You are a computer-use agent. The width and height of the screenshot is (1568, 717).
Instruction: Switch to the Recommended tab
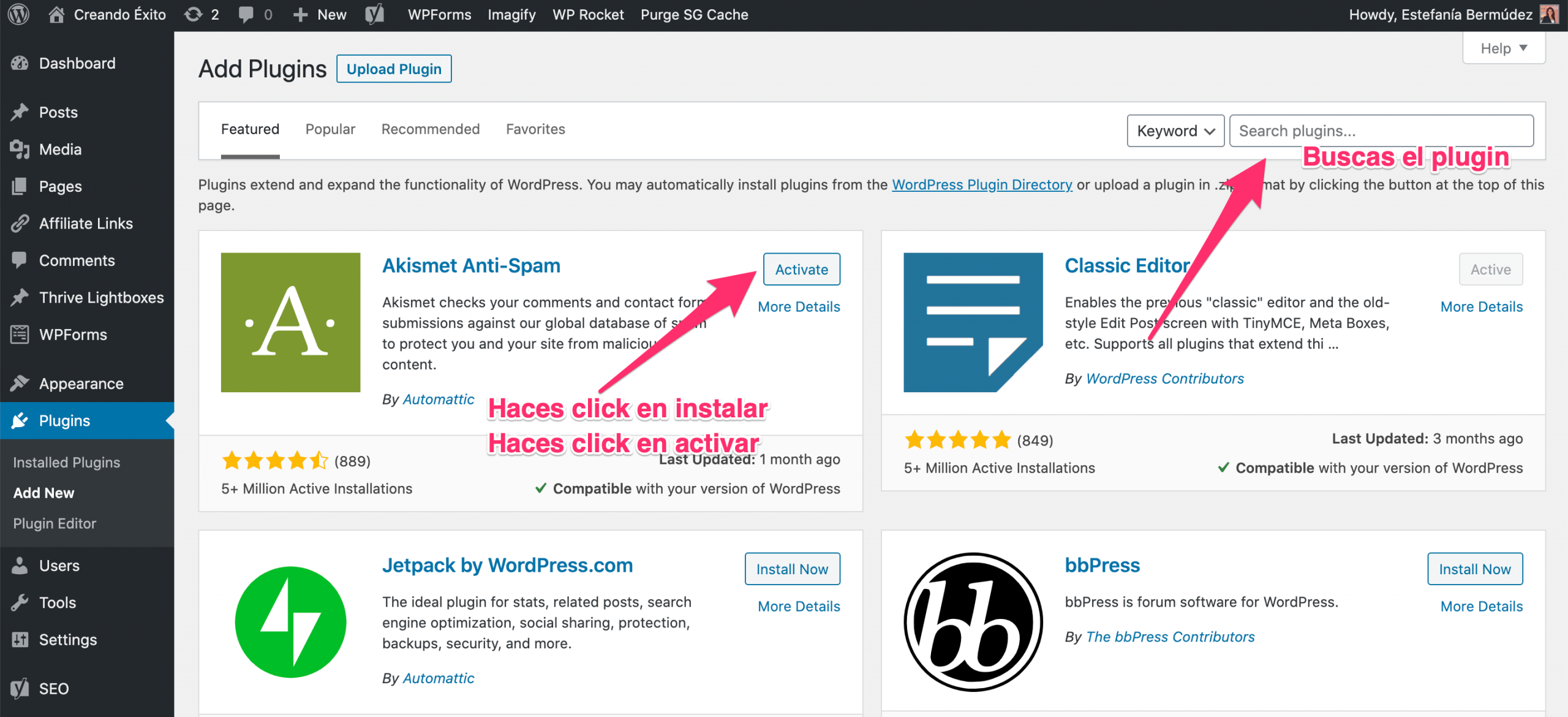tap(431, 129)
